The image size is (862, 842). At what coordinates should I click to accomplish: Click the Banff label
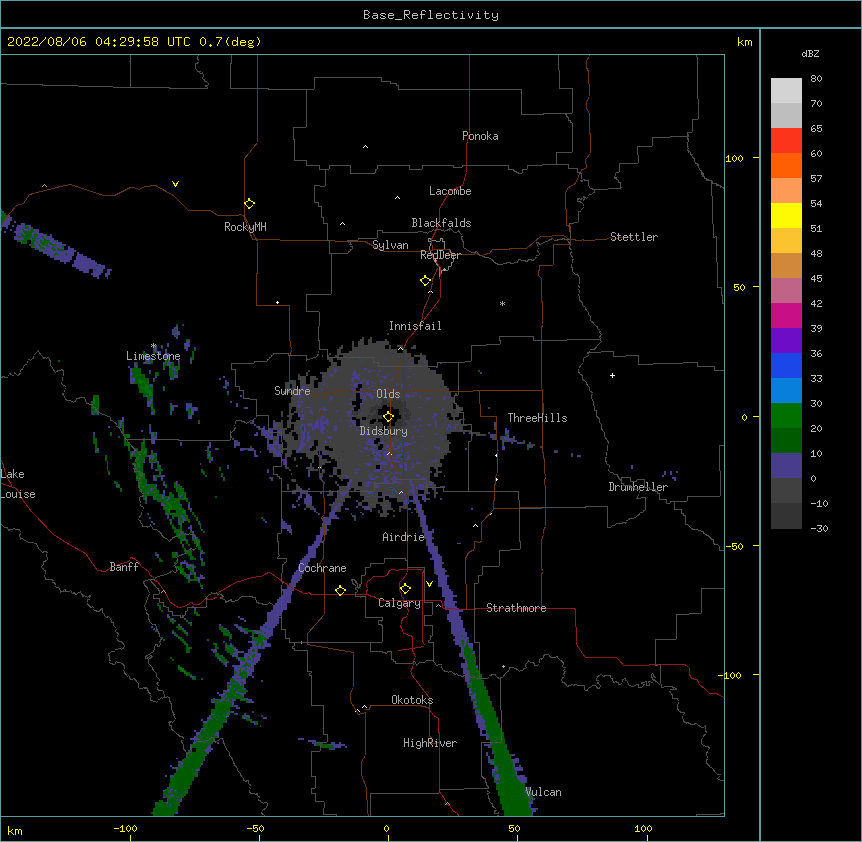[x=124, y=567]
